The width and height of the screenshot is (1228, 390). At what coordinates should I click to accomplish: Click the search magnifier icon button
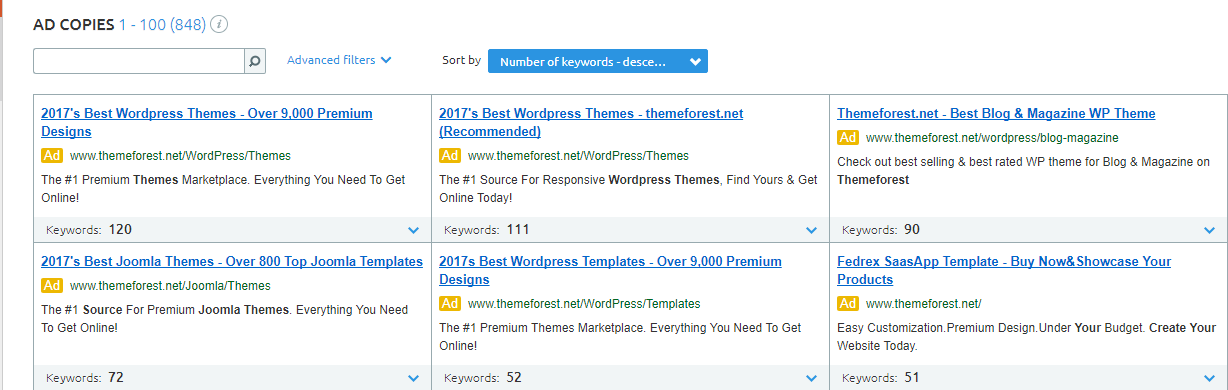(256, 61)
